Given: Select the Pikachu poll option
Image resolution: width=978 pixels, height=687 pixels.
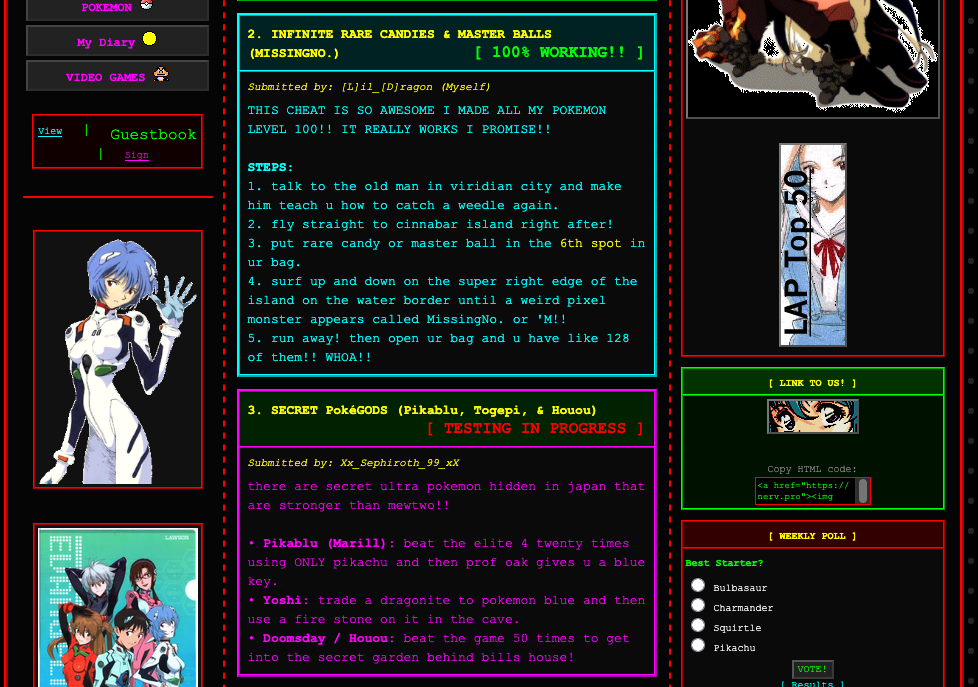Looking at the screenshot, I should [698, 645].
